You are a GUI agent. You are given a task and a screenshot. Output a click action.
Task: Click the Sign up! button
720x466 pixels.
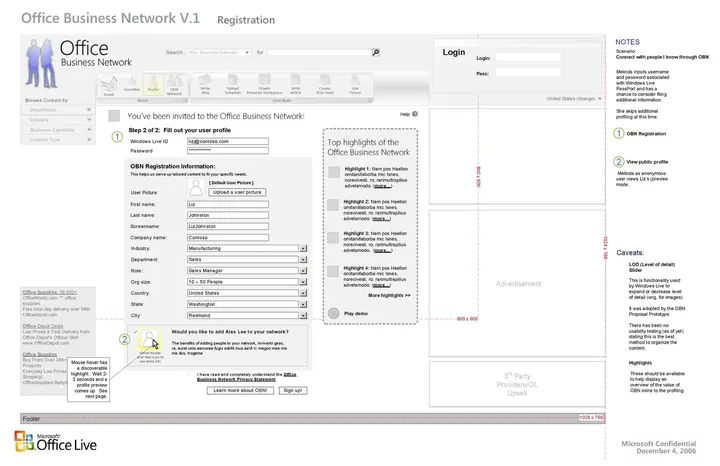[x=293, y=390]
